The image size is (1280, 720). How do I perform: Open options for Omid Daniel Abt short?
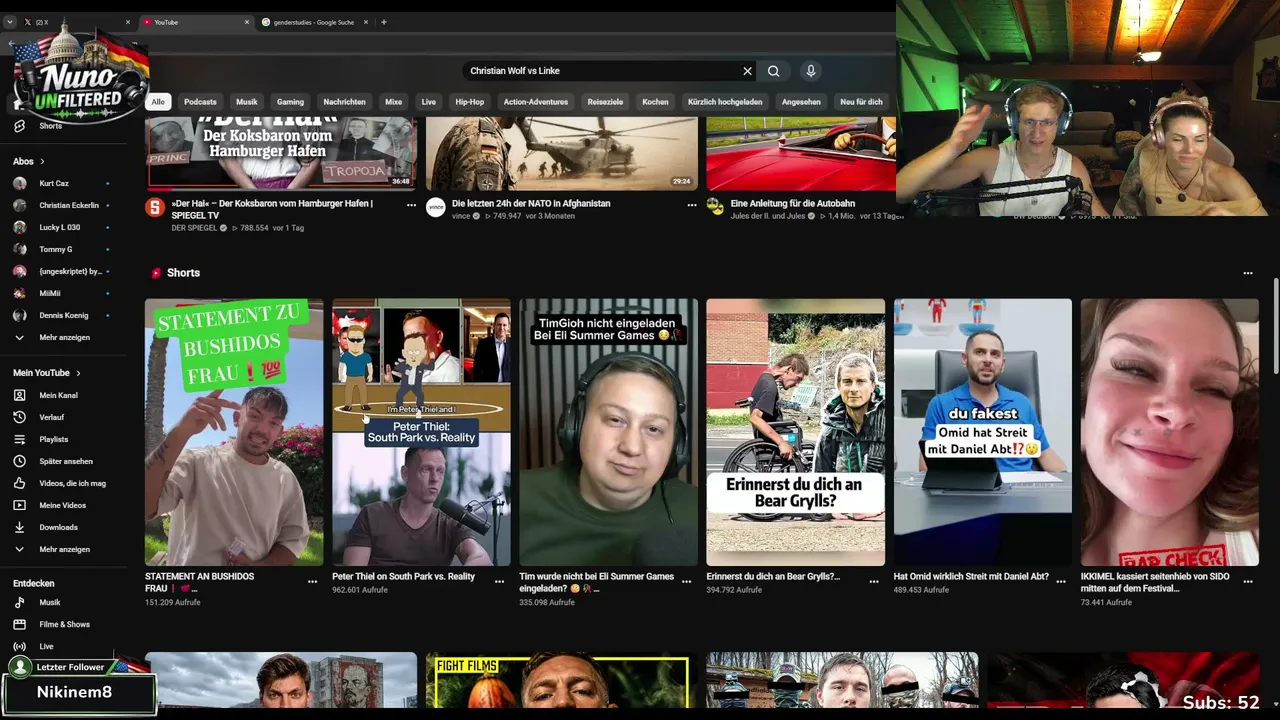[1061, 581]
